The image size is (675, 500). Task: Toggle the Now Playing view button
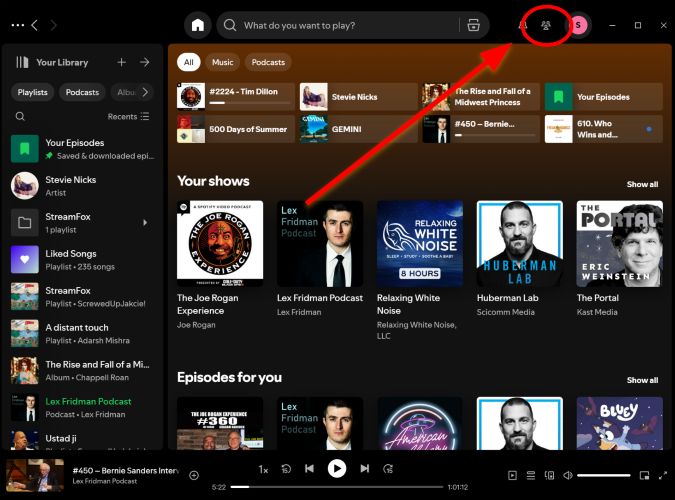click(513, 475)
